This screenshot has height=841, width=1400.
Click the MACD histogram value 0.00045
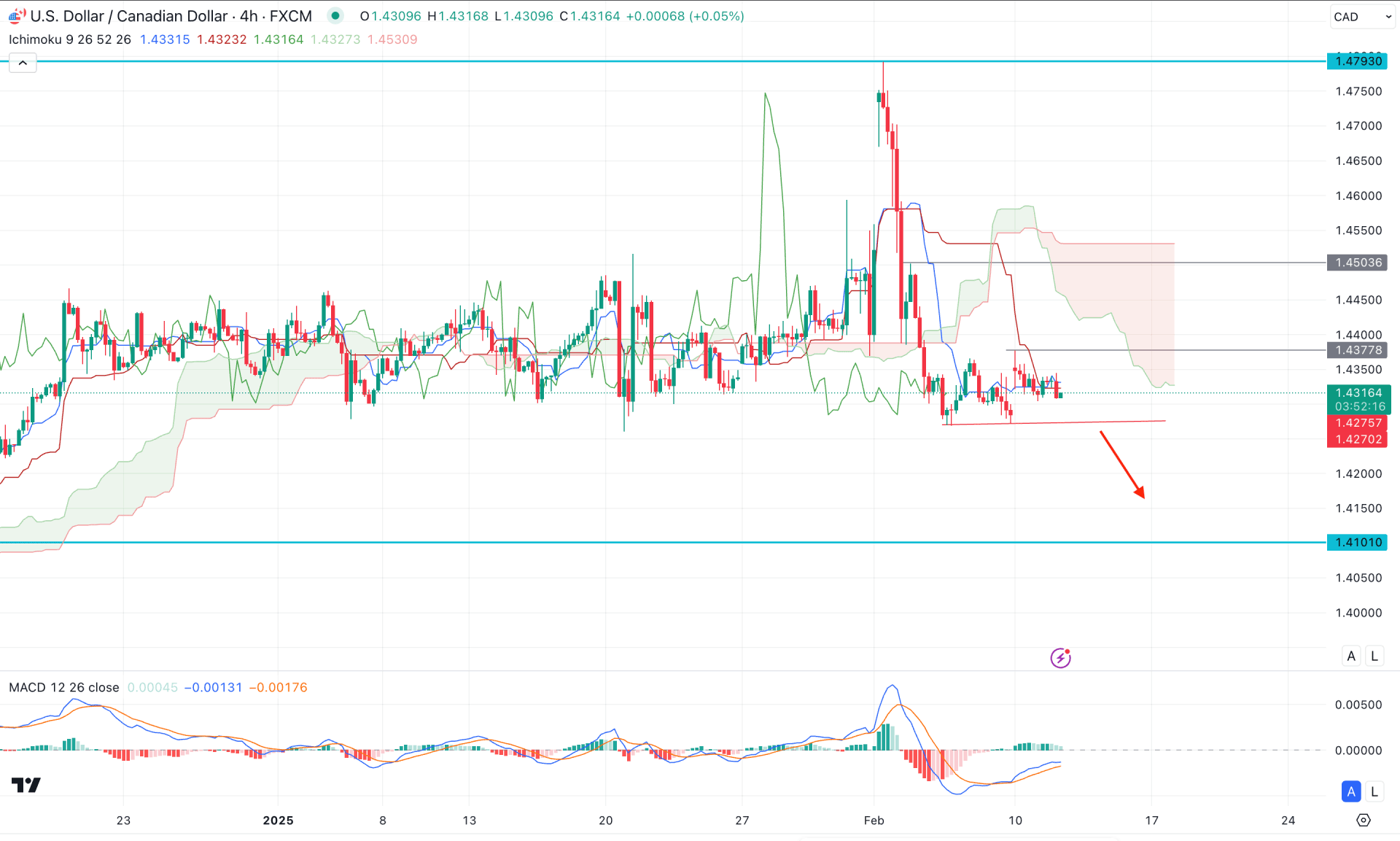coord(152,687)
